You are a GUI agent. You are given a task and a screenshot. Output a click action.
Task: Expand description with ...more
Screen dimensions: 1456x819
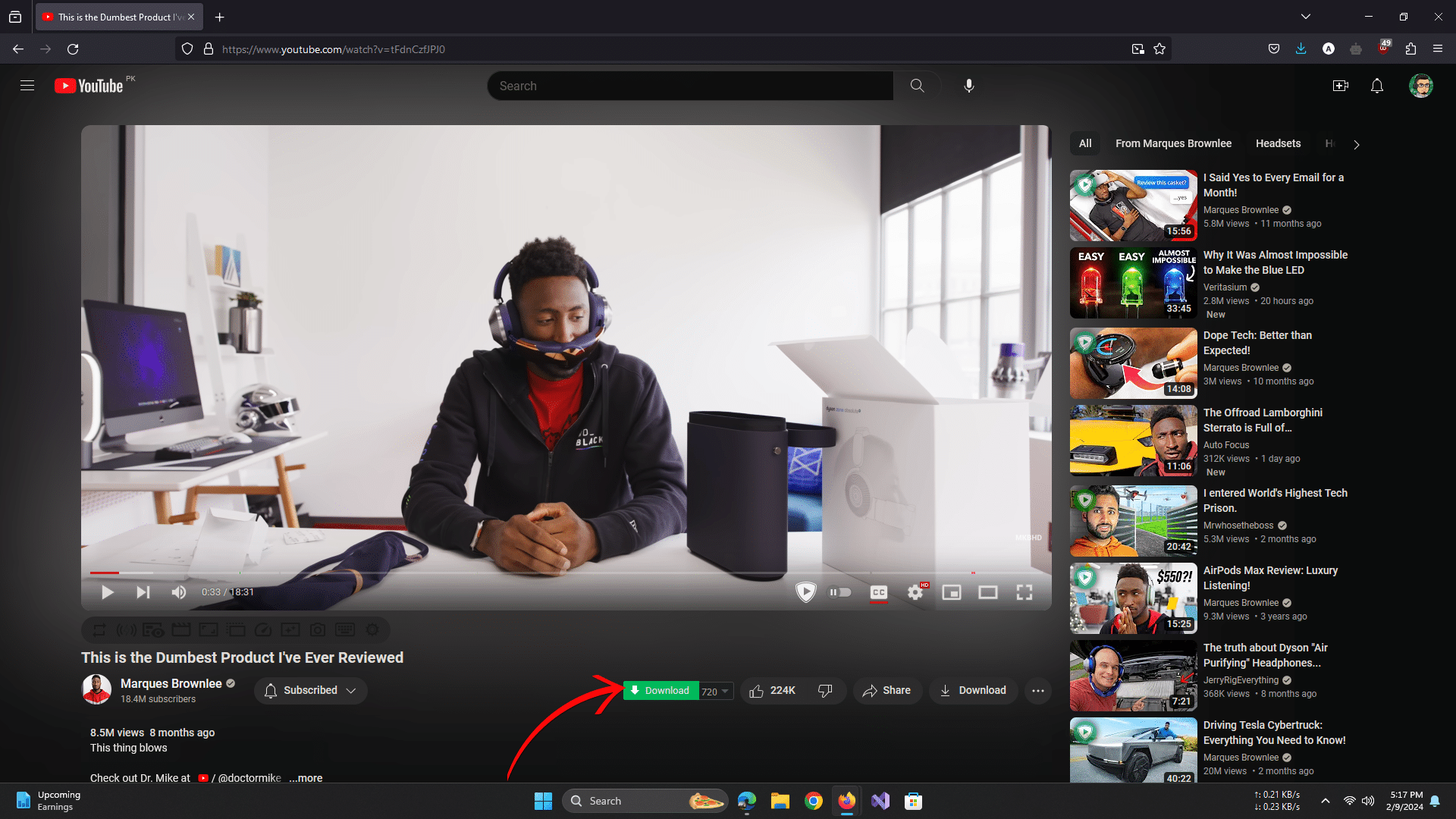click(306, 778)
